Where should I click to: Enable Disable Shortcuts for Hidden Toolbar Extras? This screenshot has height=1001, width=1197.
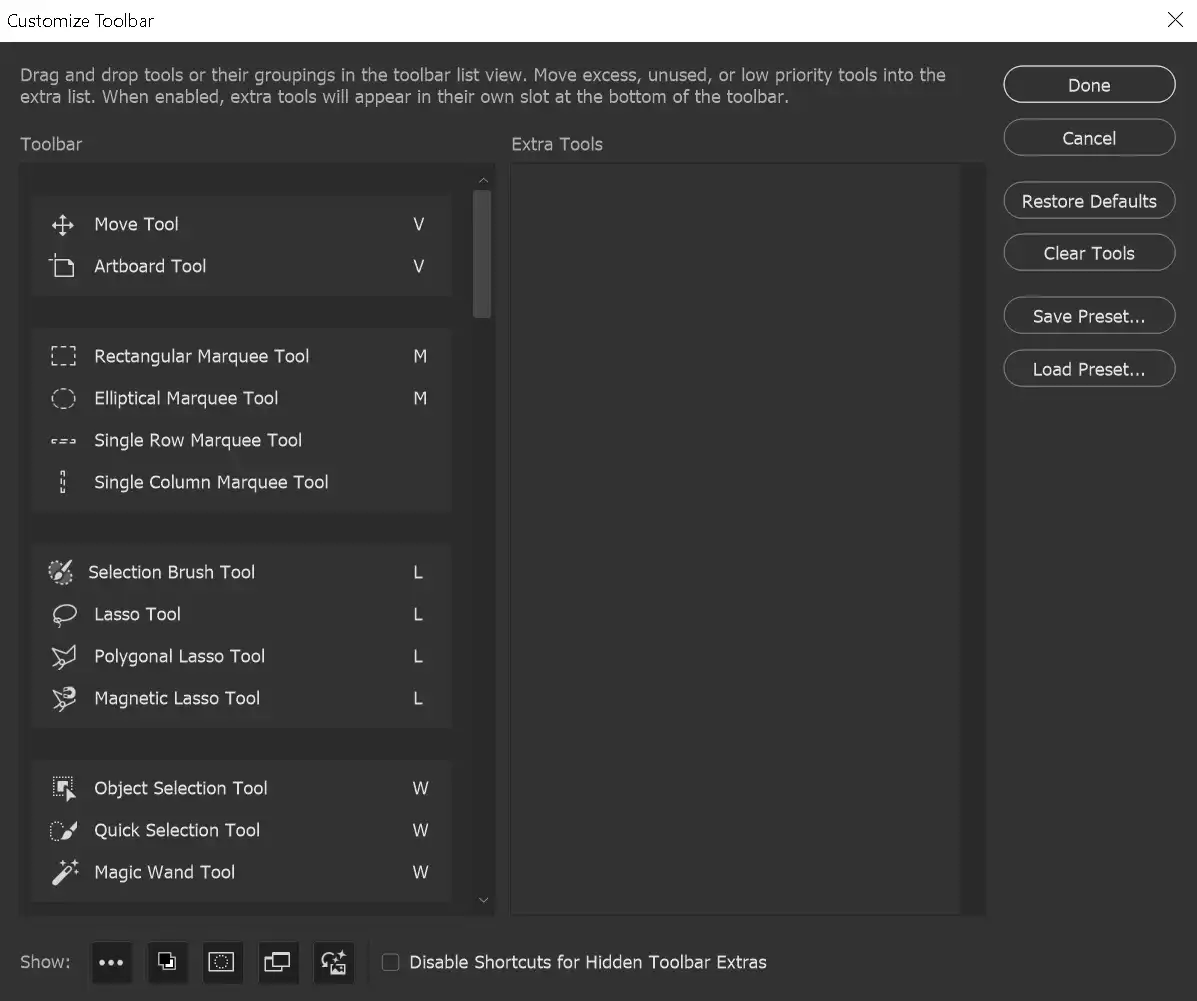[x=390, y=962]
